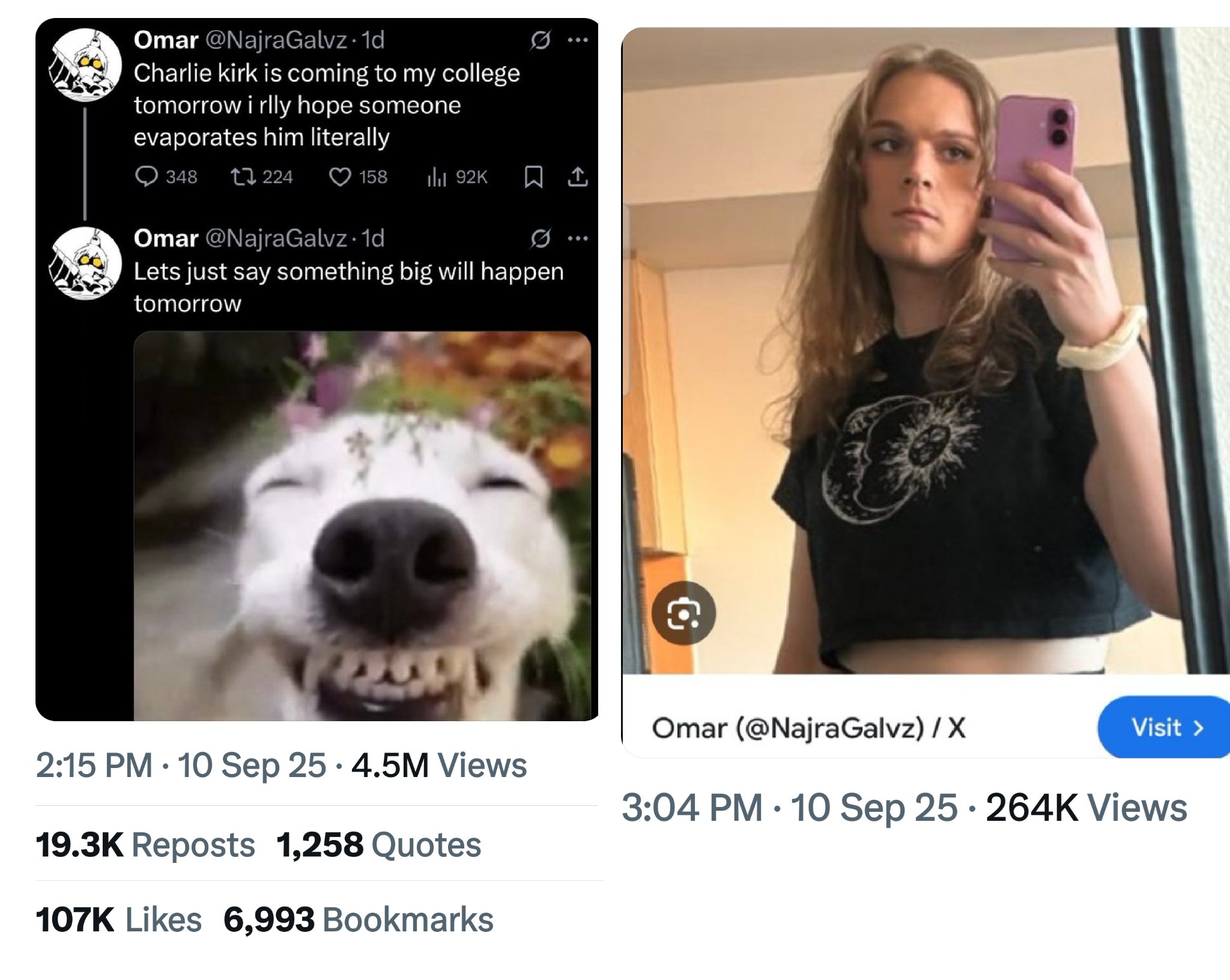Open view analytics icon showing 92K
1230x980 pixels.
tap(437, 177)
